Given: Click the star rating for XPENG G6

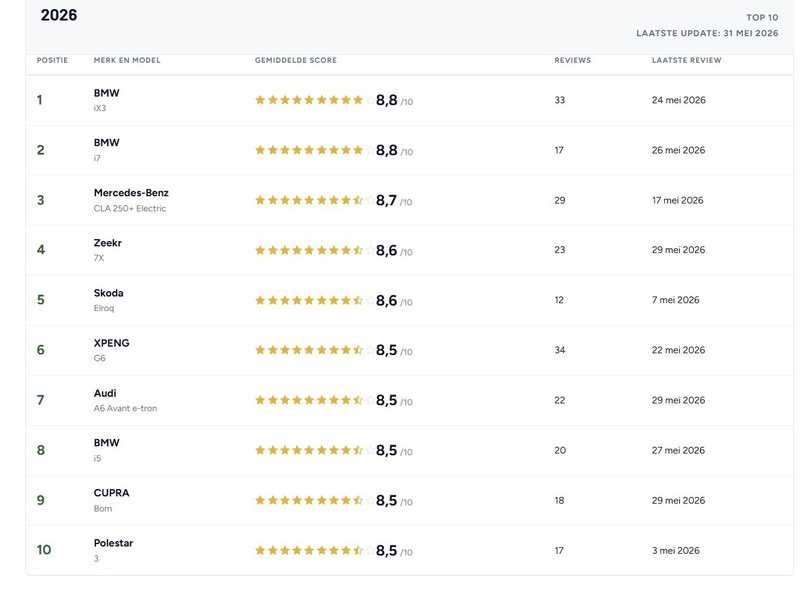Looking at the screenshot, I should pyautogui.click(x=315, y=350).
